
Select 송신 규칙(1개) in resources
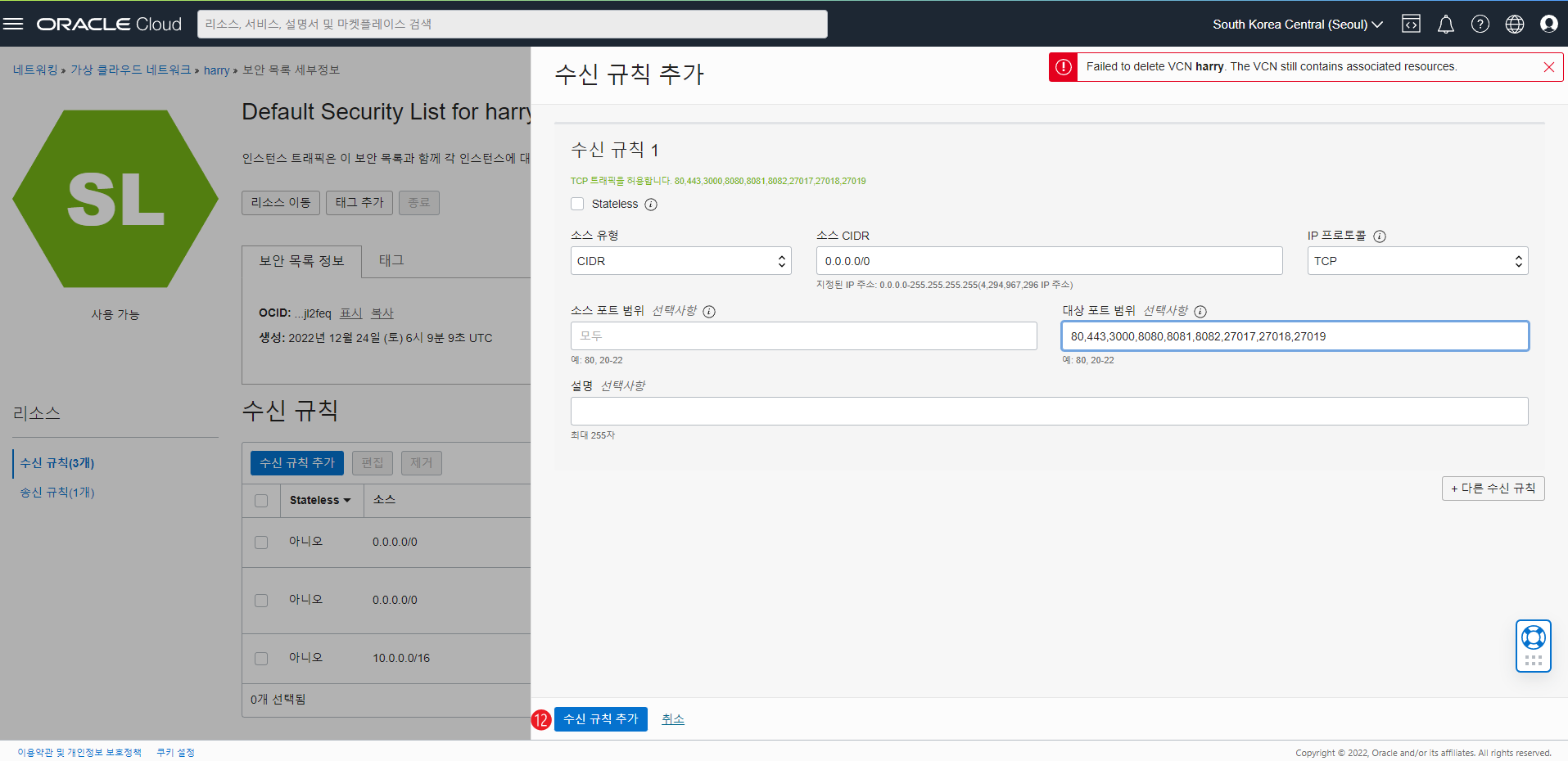click(57, 493)
